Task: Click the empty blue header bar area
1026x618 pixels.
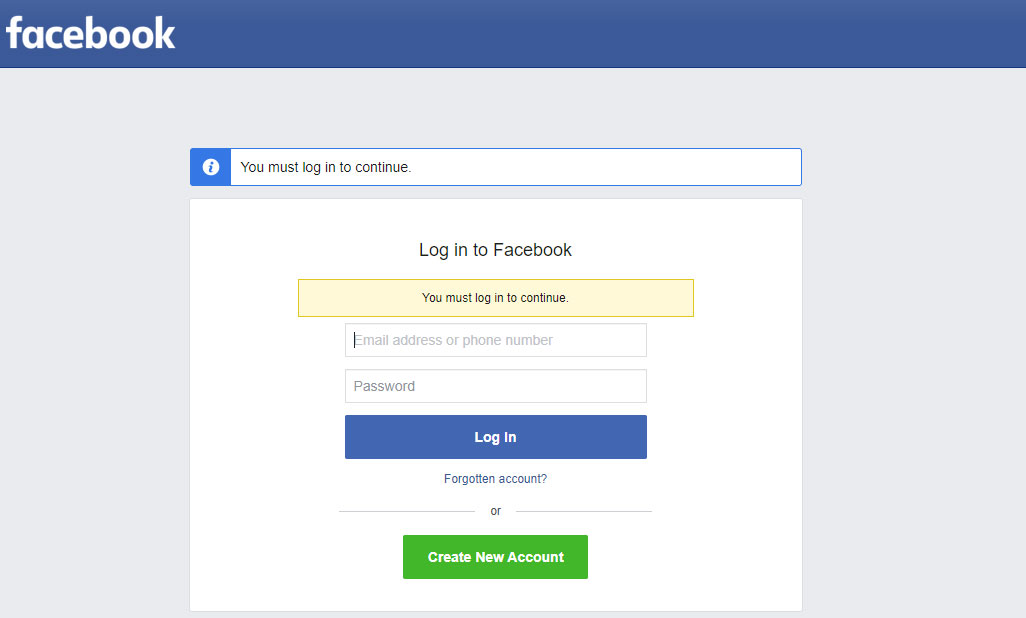Action: pos(600,33)
